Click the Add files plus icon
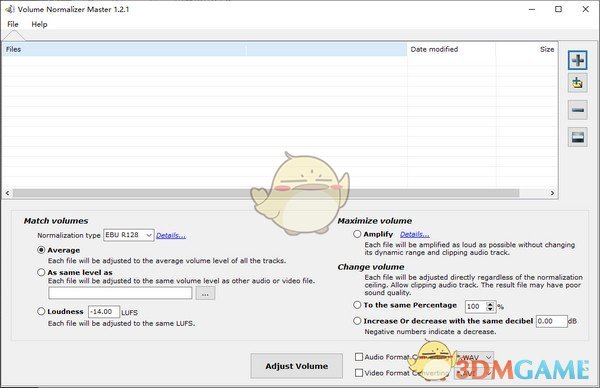 (577, 60)
